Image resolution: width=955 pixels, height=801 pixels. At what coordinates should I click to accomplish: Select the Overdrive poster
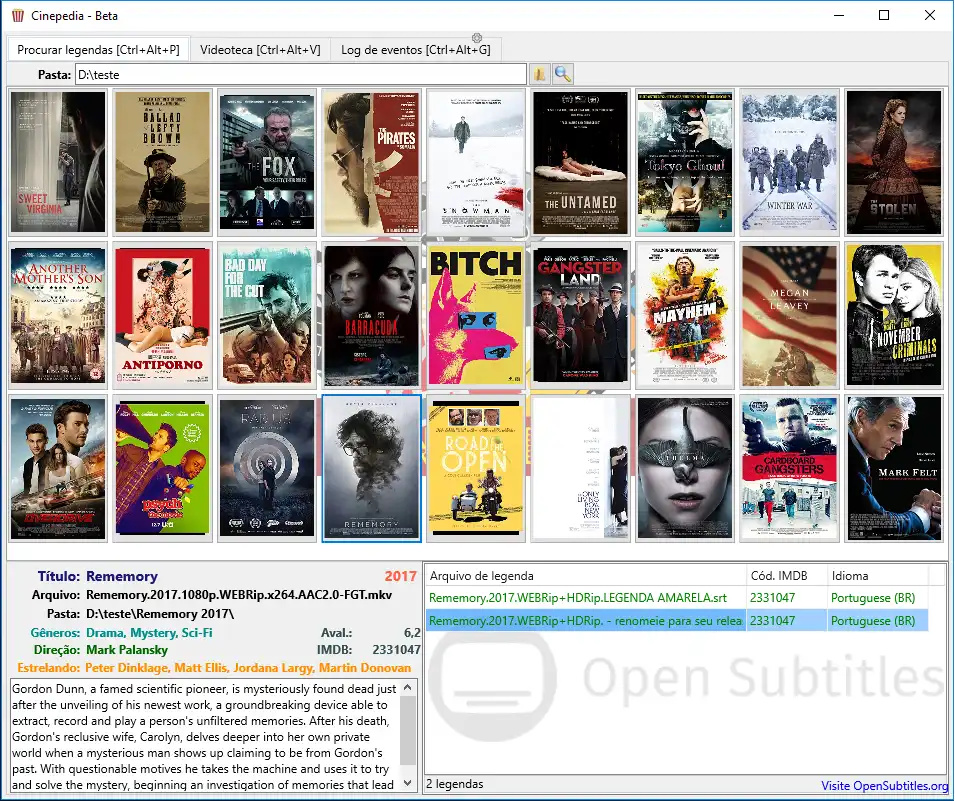(x=58, y=468)
